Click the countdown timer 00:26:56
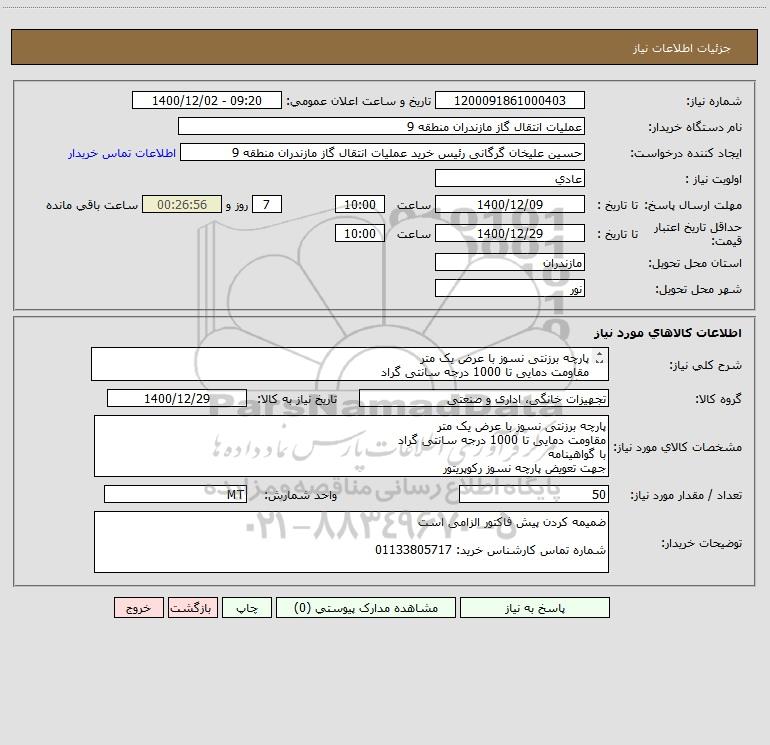The width and height of the screenshot is (770, 745). 182,204
